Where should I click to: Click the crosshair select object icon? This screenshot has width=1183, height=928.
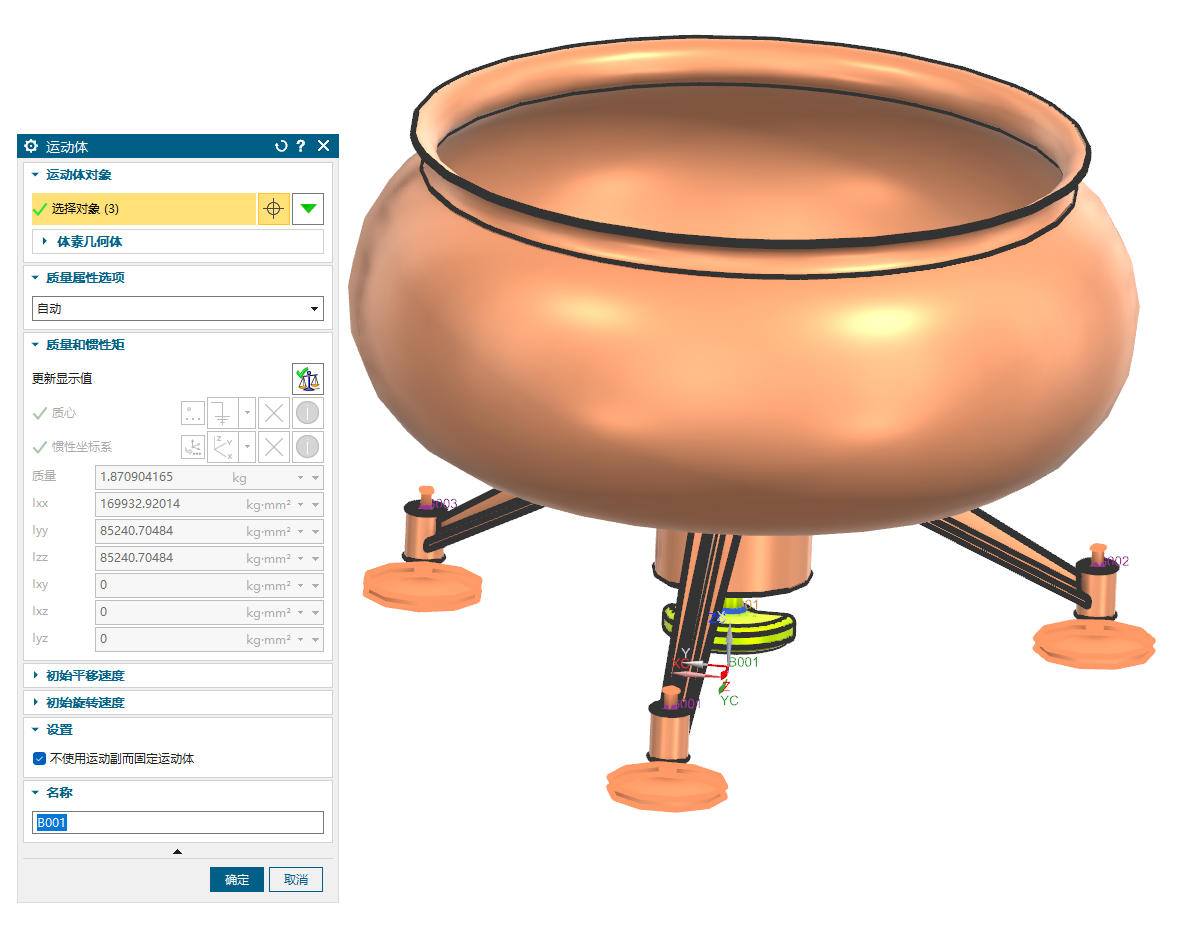[273, 209]
